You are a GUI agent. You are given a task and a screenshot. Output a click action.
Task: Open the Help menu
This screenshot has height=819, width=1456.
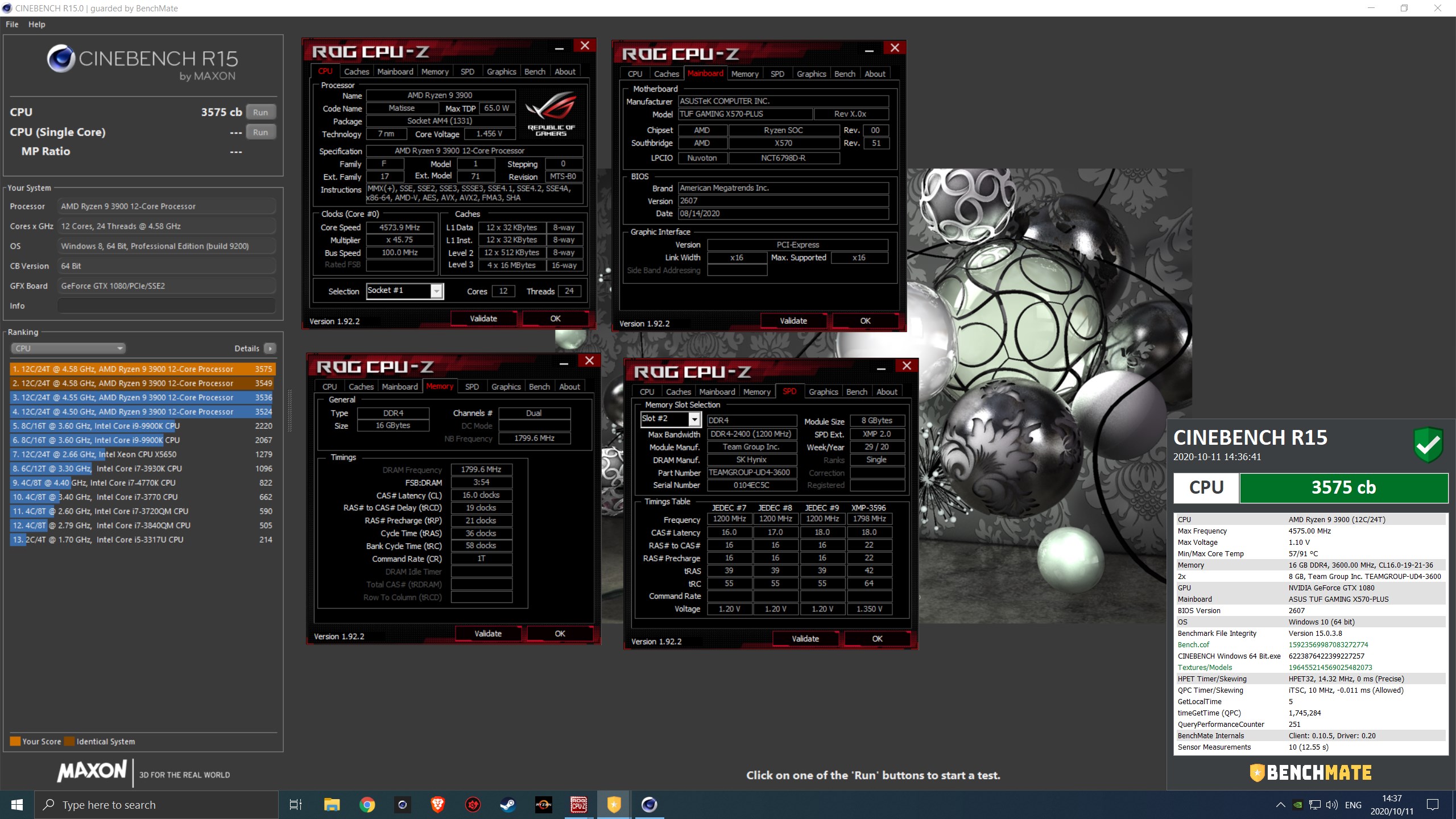37,24
